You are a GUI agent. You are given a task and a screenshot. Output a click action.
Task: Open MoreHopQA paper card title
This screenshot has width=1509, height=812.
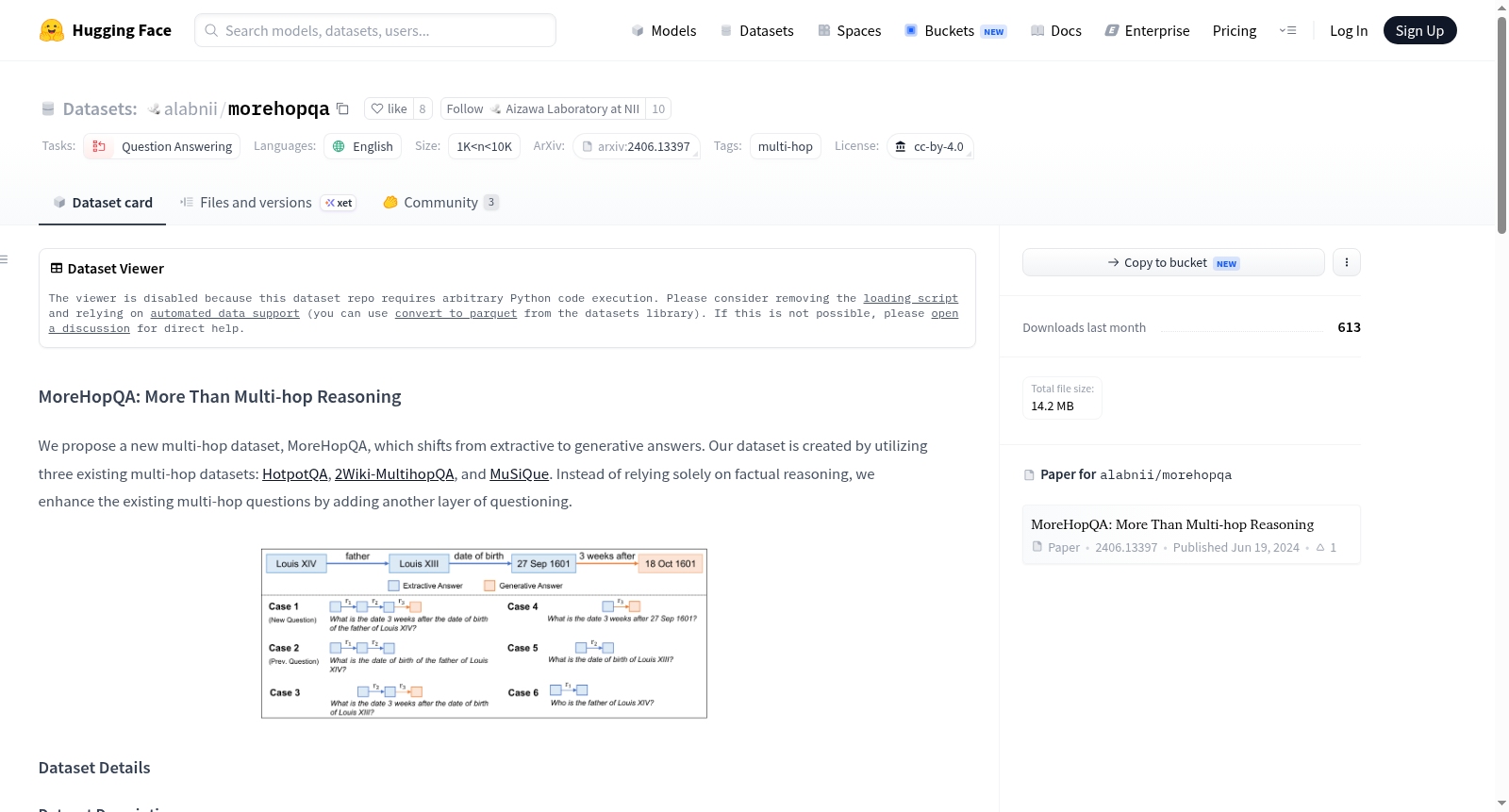[x=1172, y=524]
